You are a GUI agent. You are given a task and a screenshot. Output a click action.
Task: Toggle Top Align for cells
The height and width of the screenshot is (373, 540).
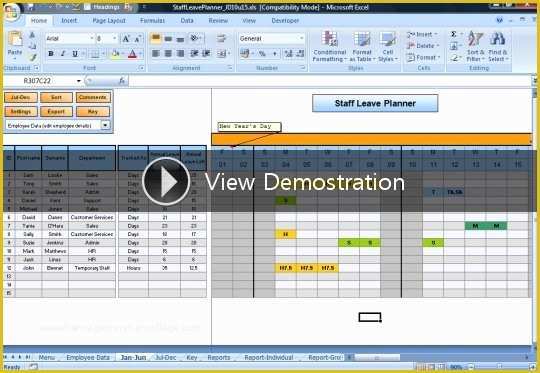pos(156,39)
